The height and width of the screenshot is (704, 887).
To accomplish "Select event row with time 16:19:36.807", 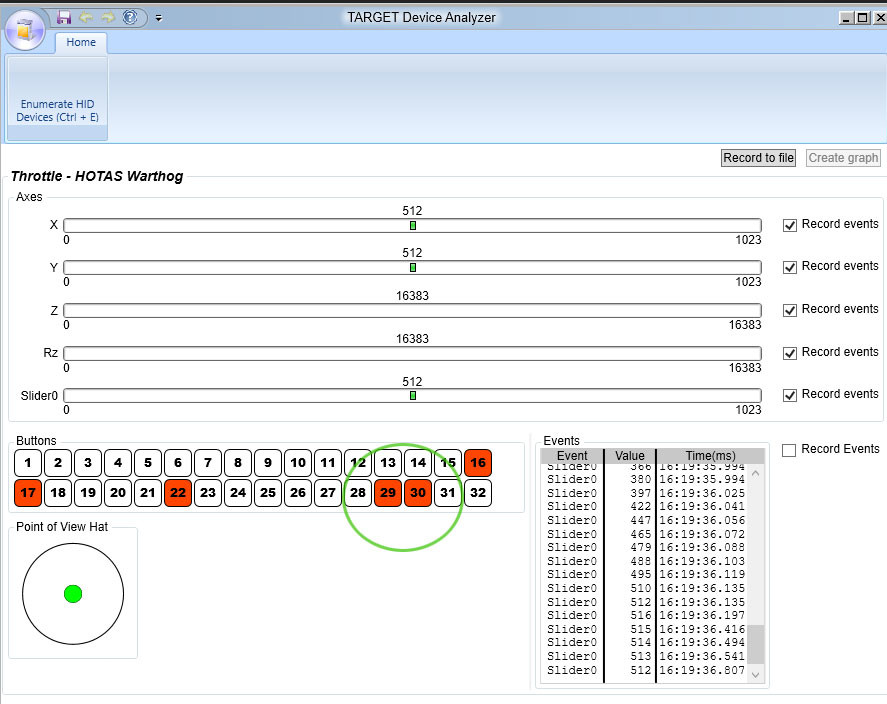I will (645, 670).
